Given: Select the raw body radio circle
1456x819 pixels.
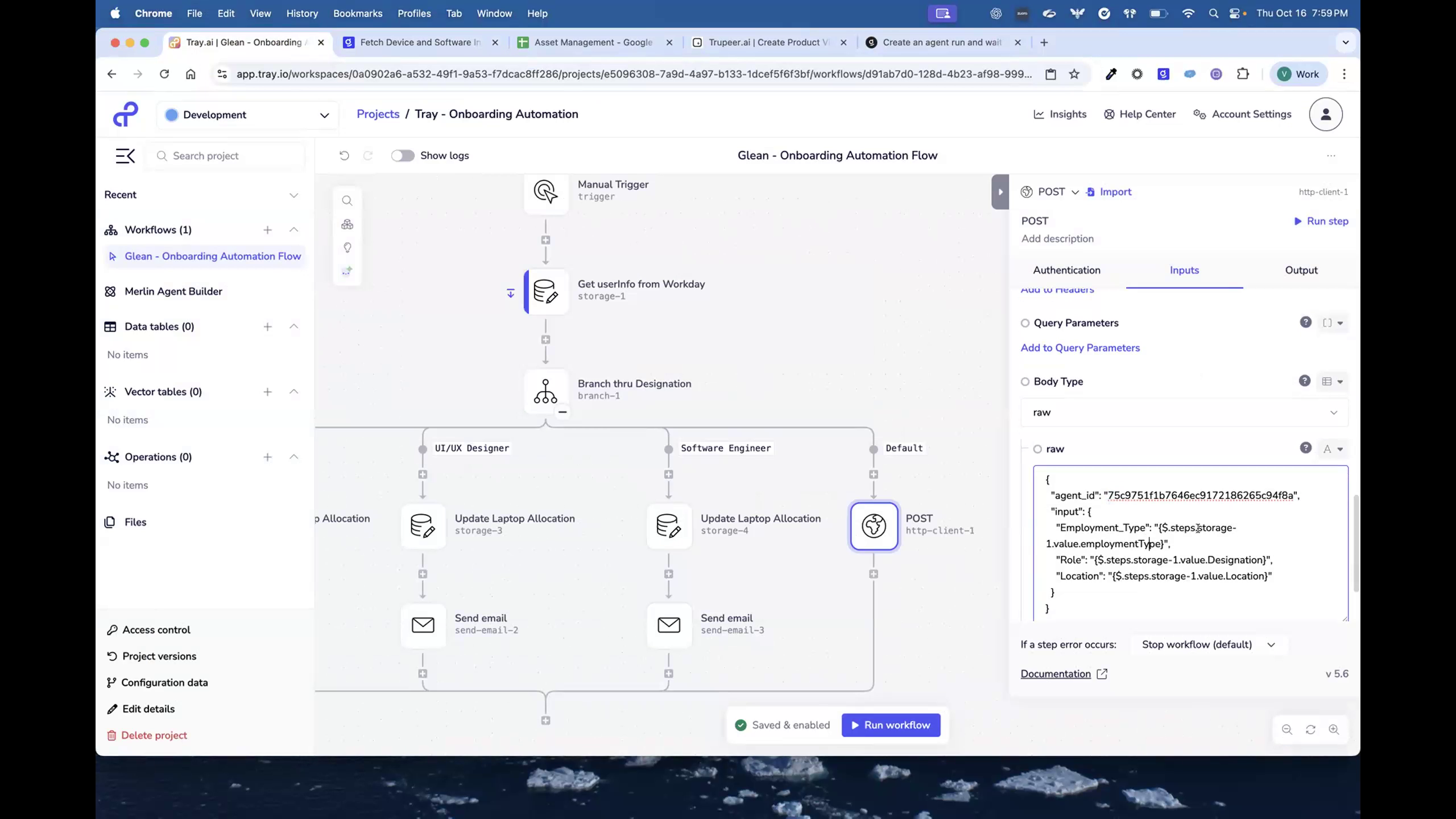Looking at the screenshot, I should 1037,449.
